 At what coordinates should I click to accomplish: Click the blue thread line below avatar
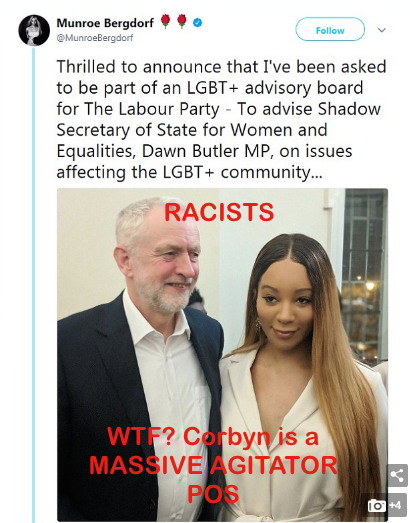(33, 285)
